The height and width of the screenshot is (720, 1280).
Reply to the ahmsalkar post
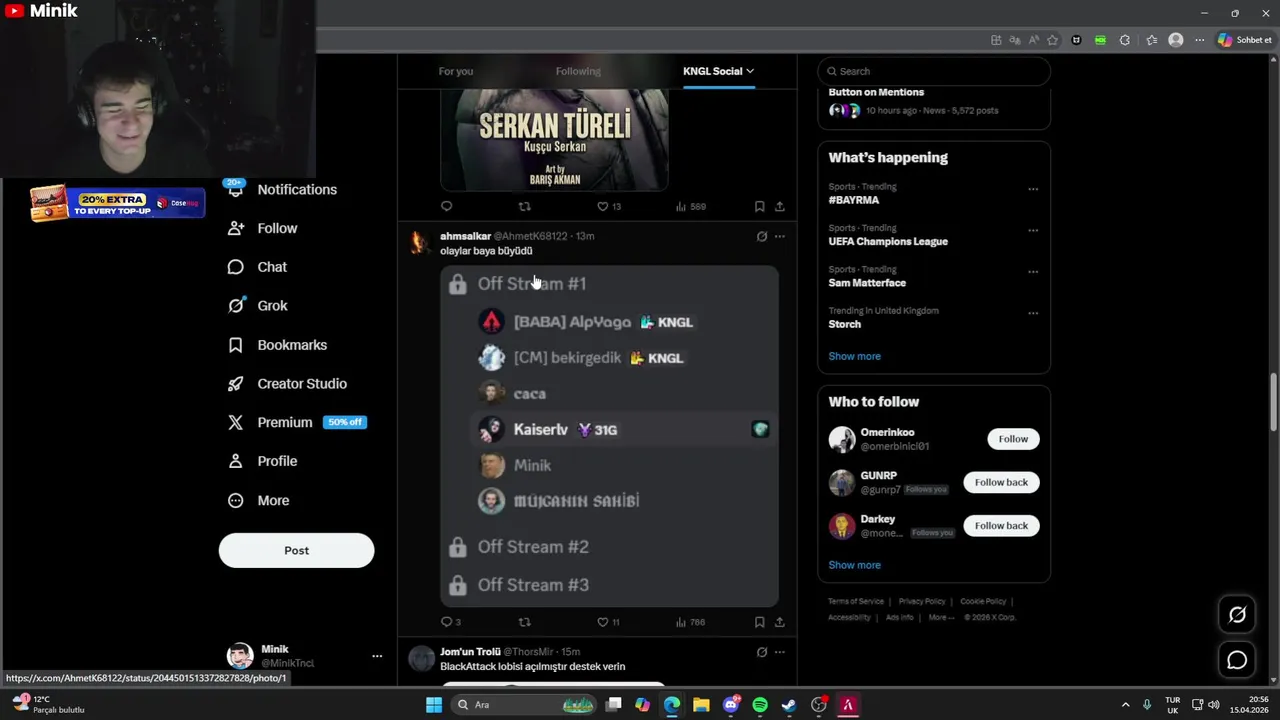coord(451,622)
